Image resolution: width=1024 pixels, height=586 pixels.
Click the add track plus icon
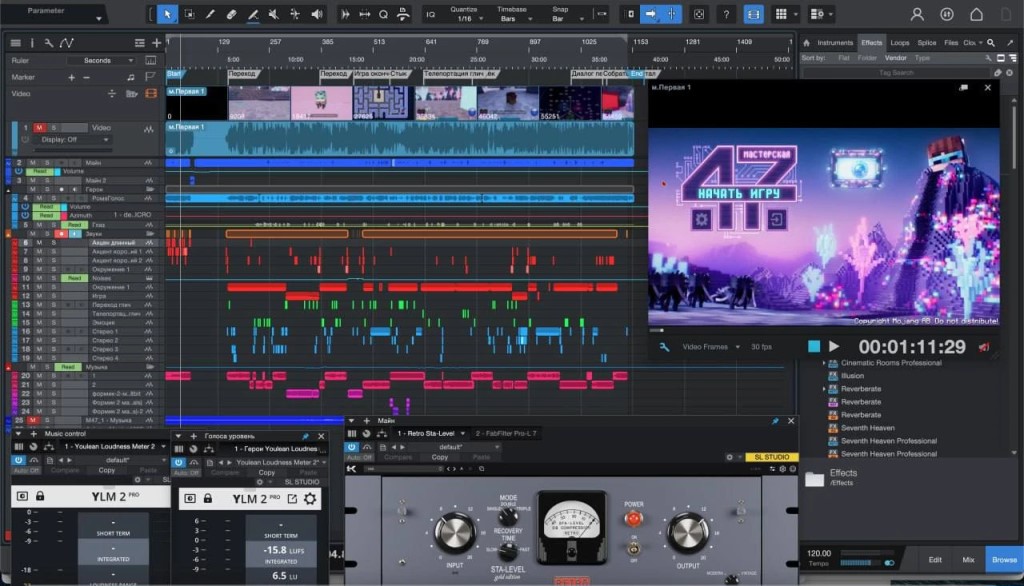pos(157,42)
